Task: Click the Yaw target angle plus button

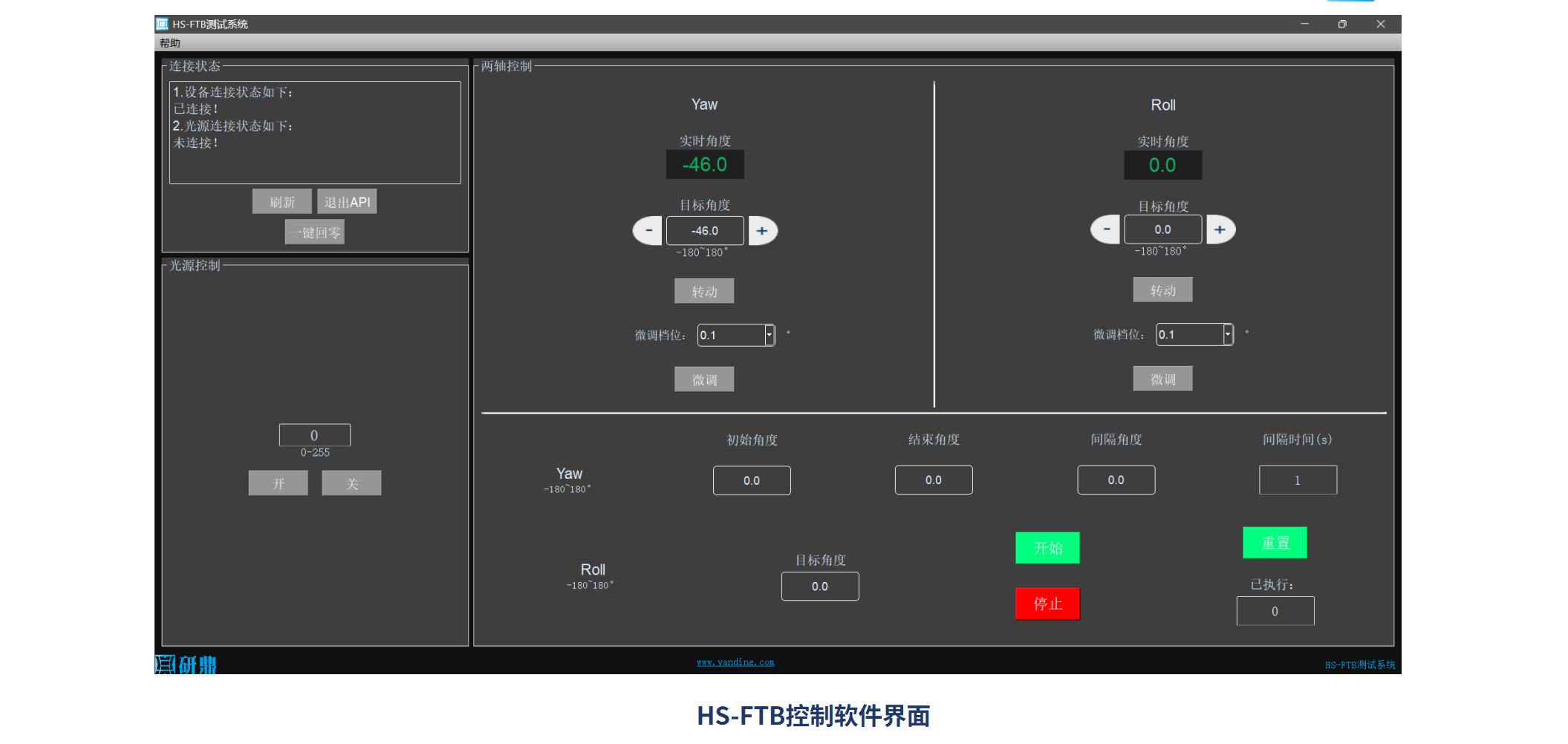Action: [x=762, y=231]
